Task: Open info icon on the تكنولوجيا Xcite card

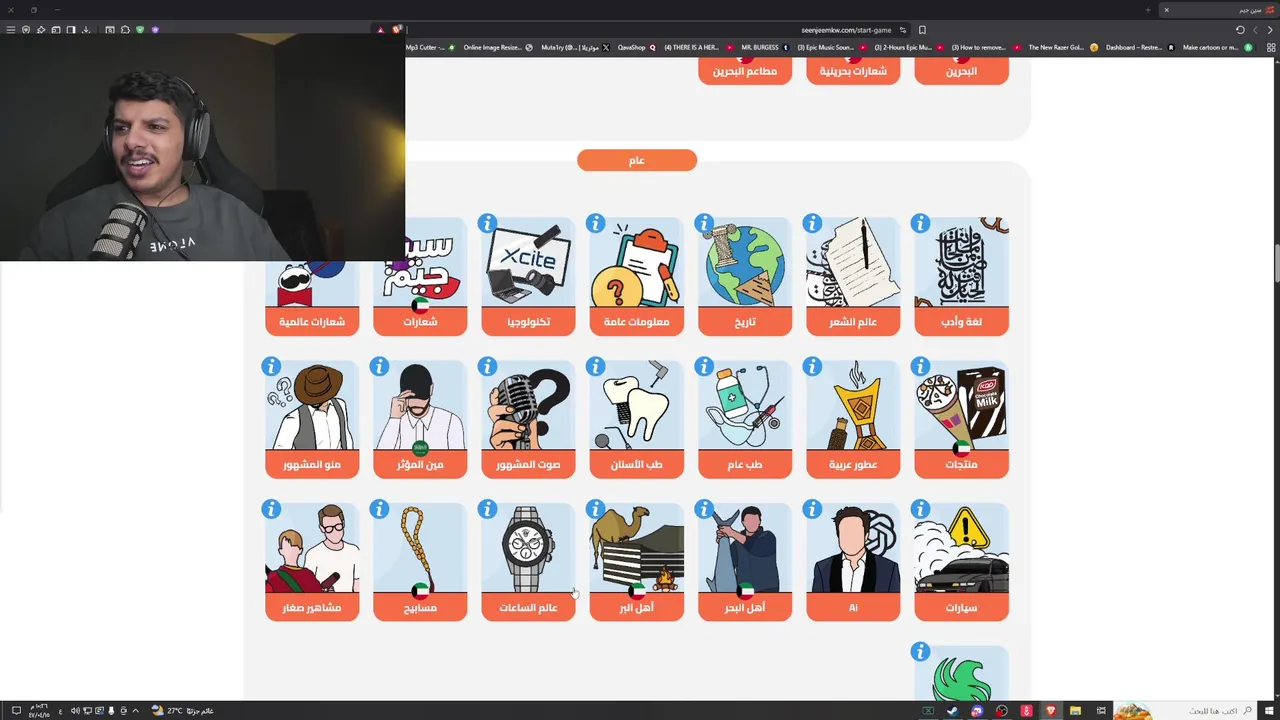Action: click(x=487, y=223)
